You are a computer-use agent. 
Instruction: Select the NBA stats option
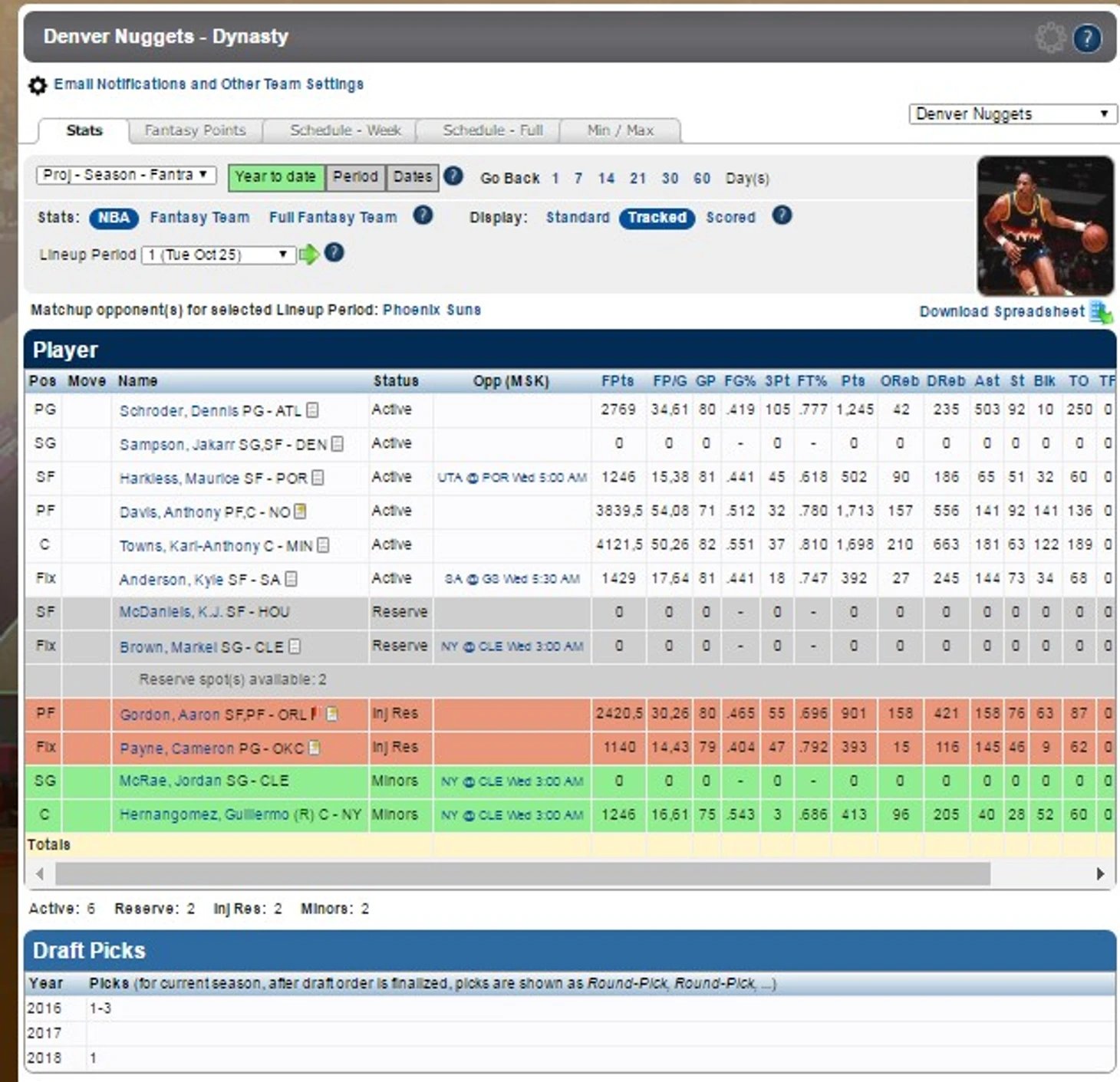(x=114, y=218)
